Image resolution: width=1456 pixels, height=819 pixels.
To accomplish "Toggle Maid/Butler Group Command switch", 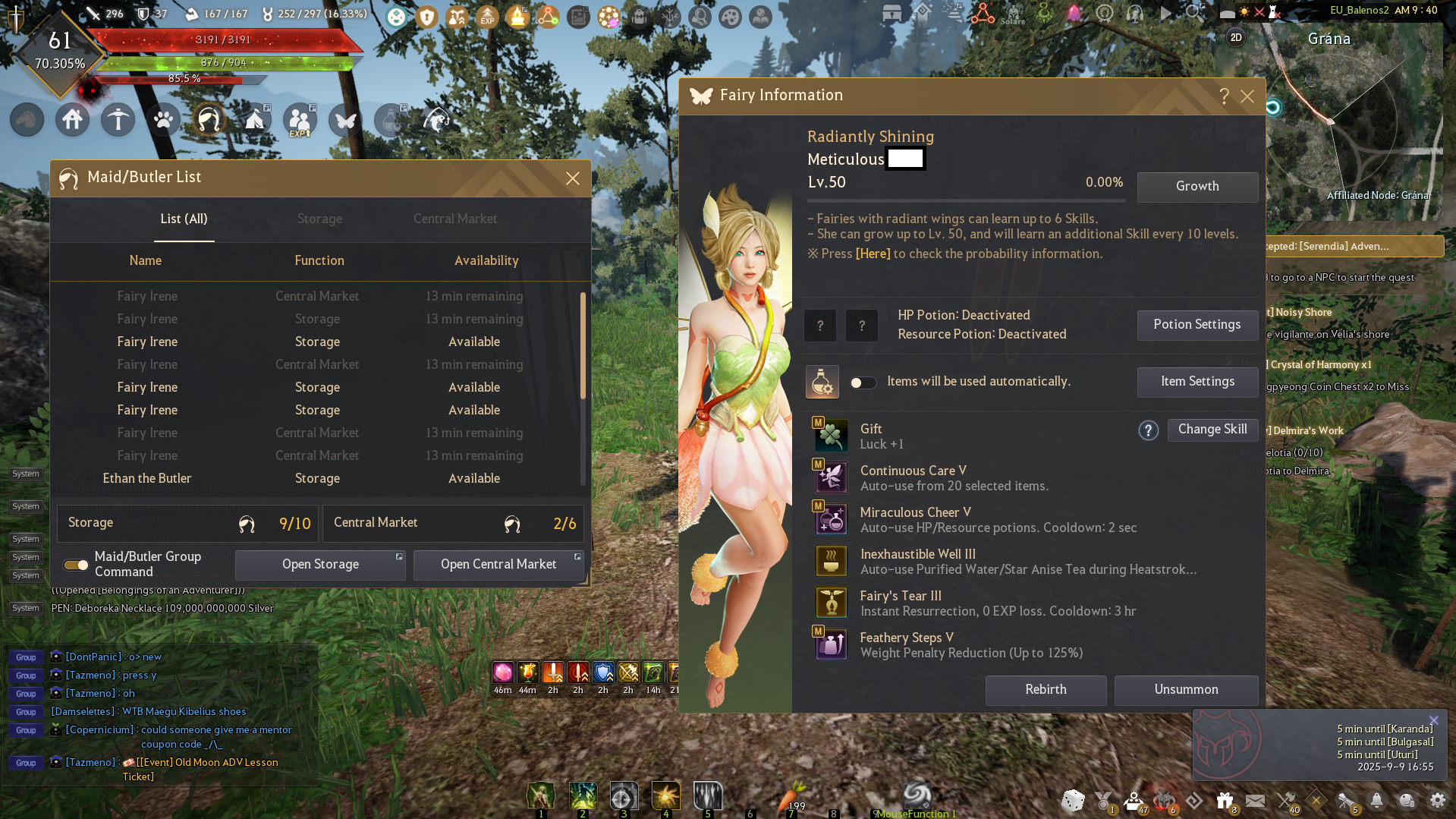I will 76,565.
